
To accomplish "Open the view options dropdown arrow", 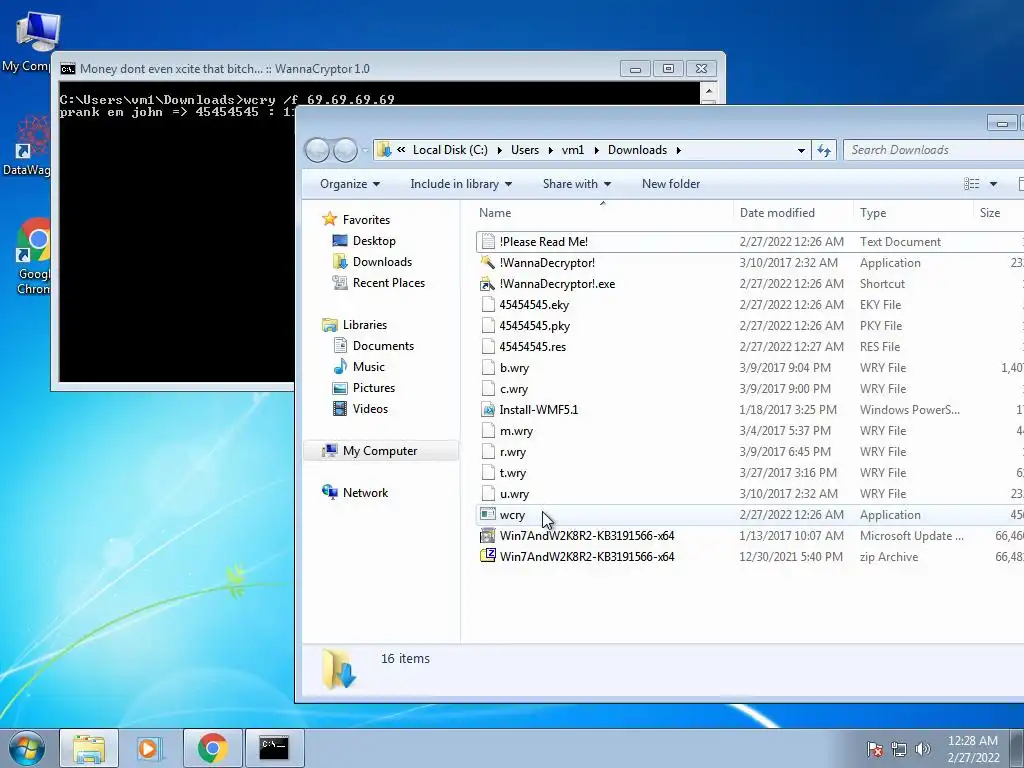I will 993,184.
